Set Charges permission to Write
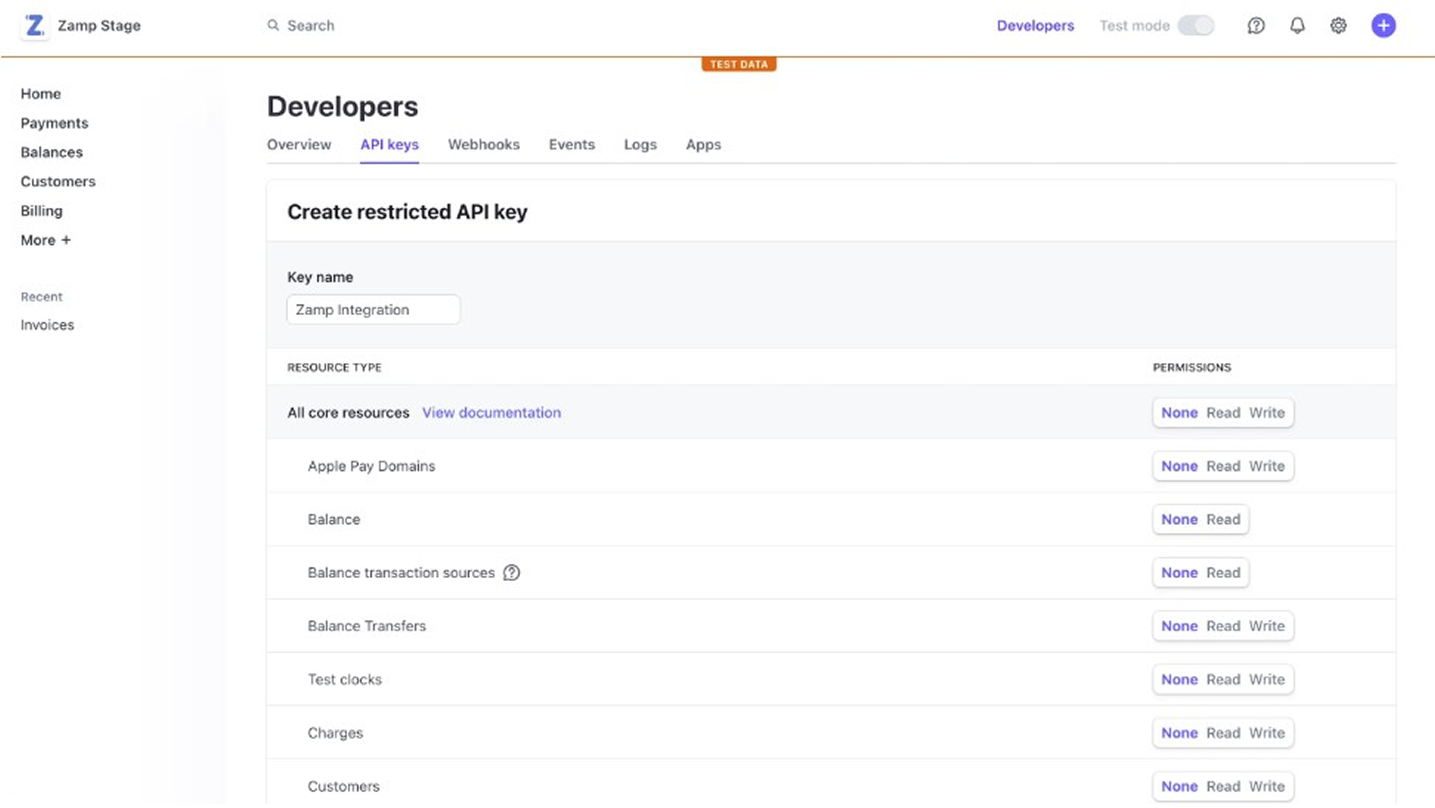Screen dimensions: 1435x808 1267,733
